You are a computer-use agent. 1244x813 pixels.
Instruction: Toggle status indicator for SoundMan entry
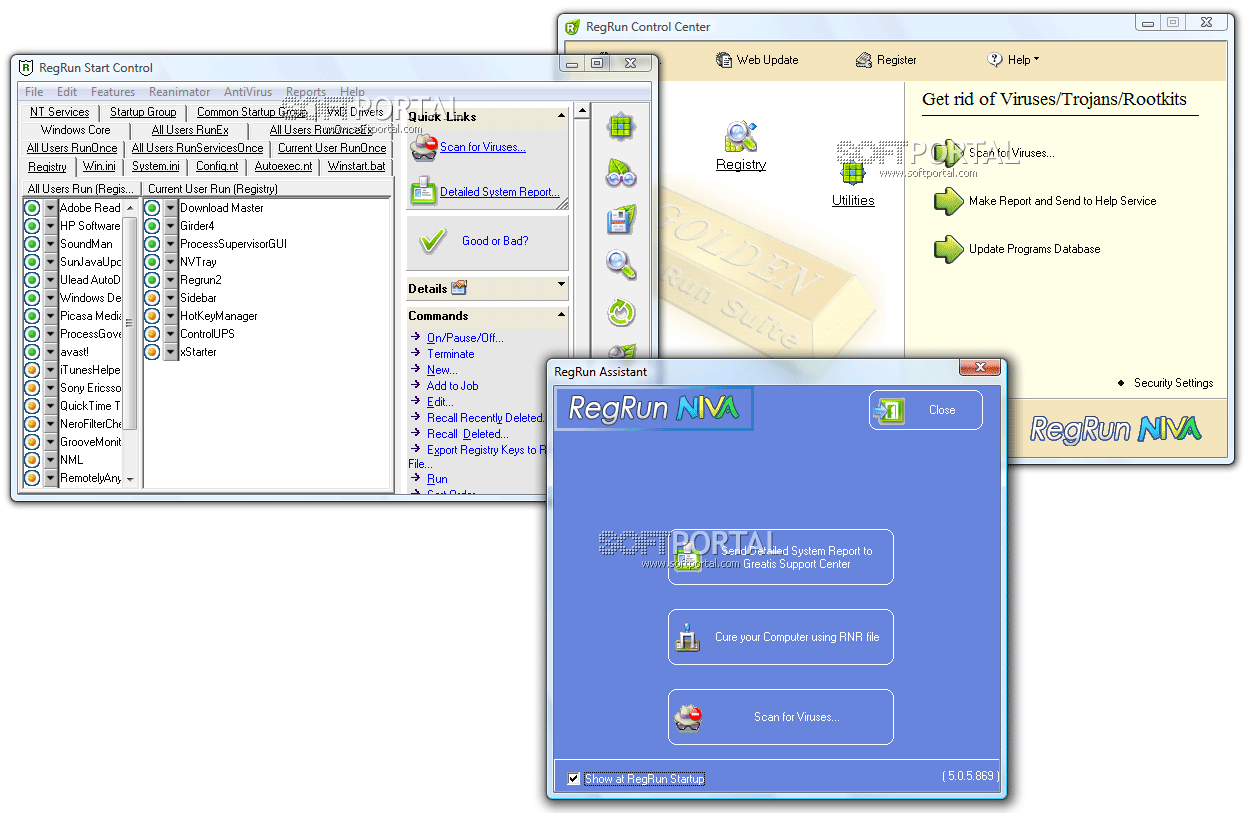pos(32,244)
